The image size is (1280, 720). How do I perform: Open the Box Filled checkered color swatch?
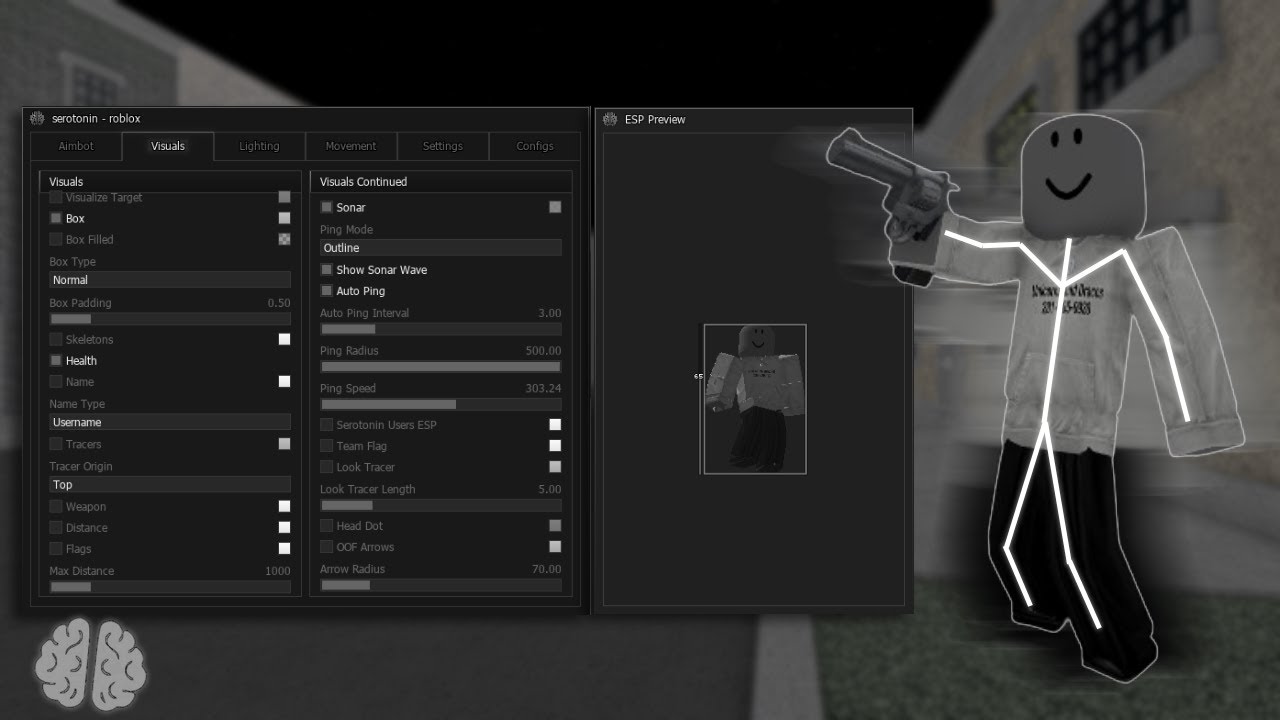pyautogui.click(x=284, y=240)
